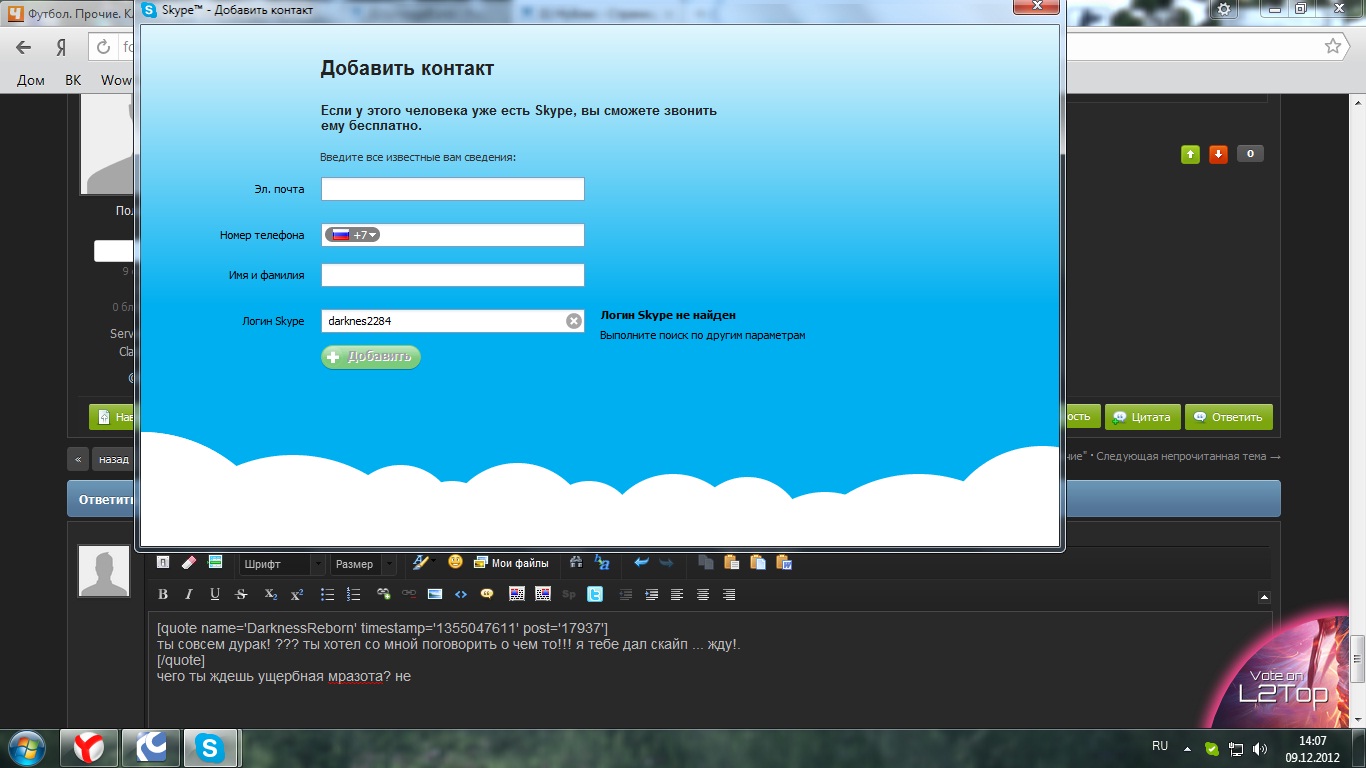
Task: Click the find binoculars icon in editor
Action: (576, 563)
